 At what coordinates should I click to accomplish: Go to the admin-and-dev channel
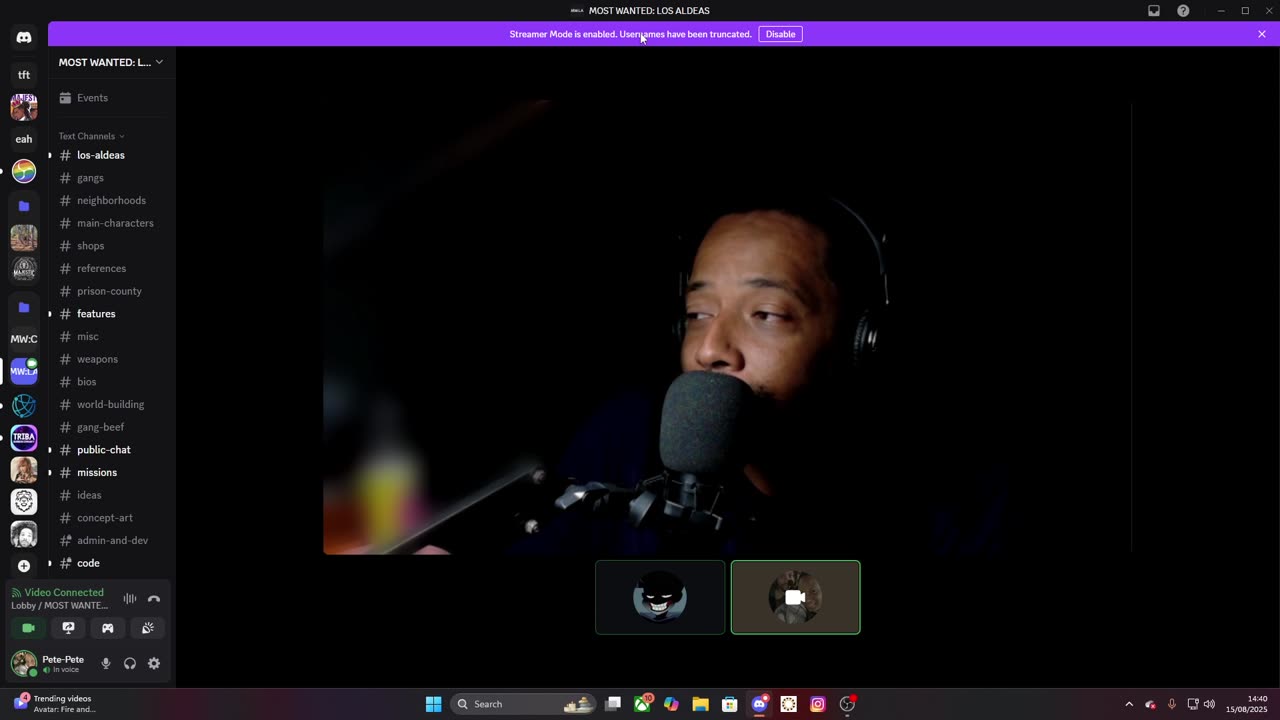coord(111,540)
